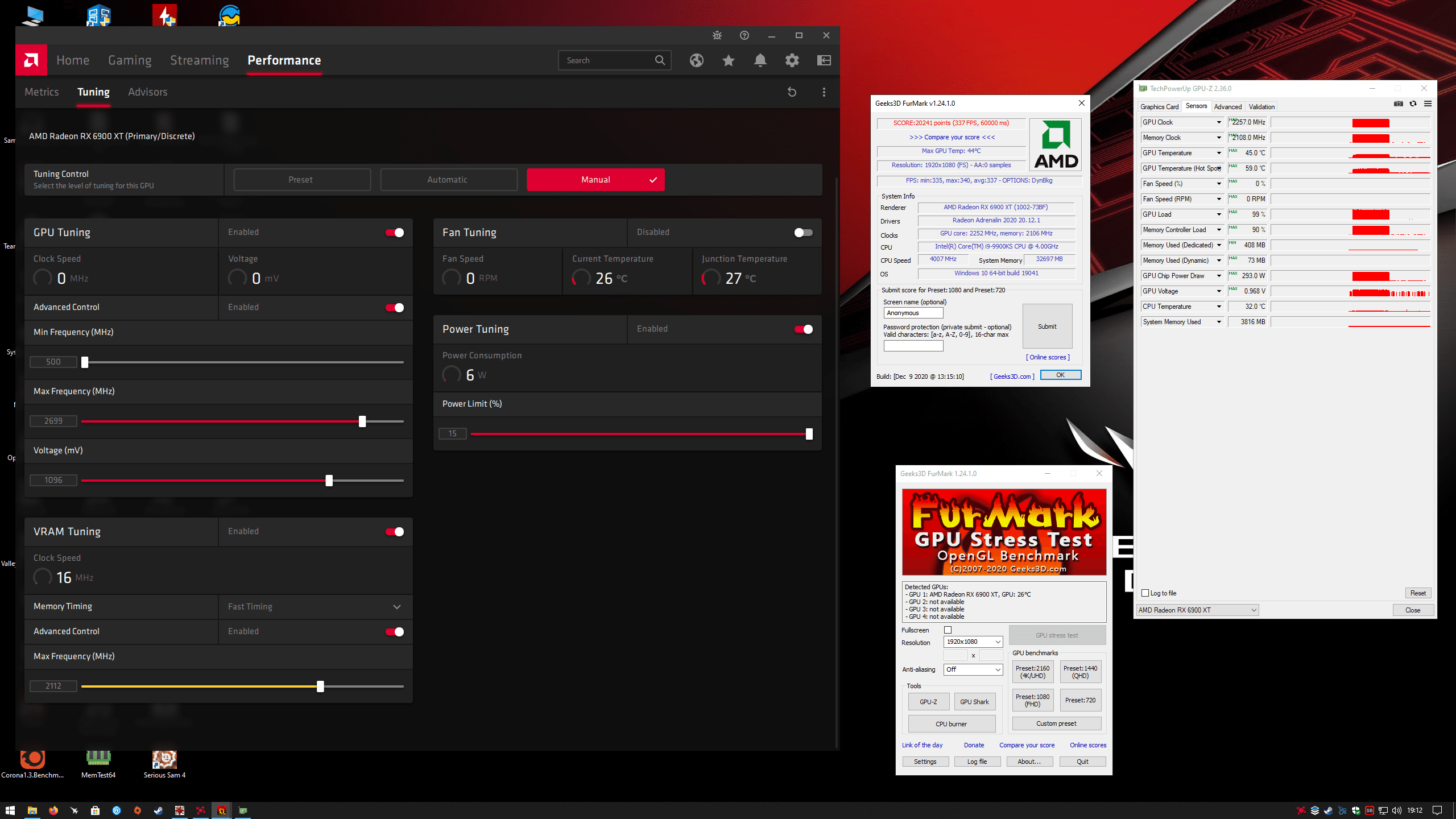Enable the Fan Tuning switch

click(804, 233)
